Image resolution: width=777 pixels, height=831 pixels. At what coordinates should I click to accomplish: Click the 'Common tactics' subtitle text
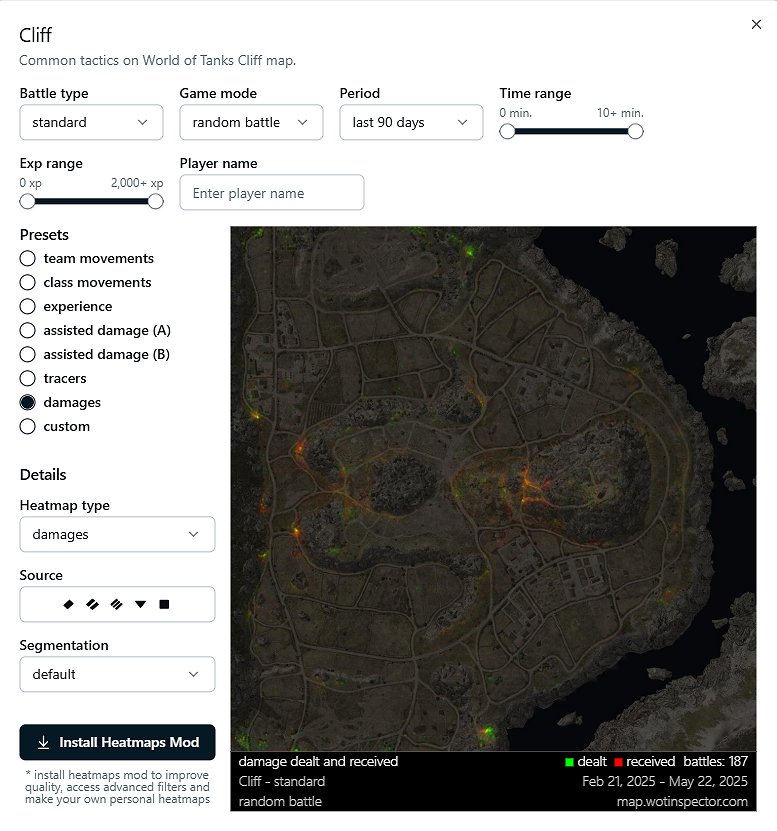(157, 60)
